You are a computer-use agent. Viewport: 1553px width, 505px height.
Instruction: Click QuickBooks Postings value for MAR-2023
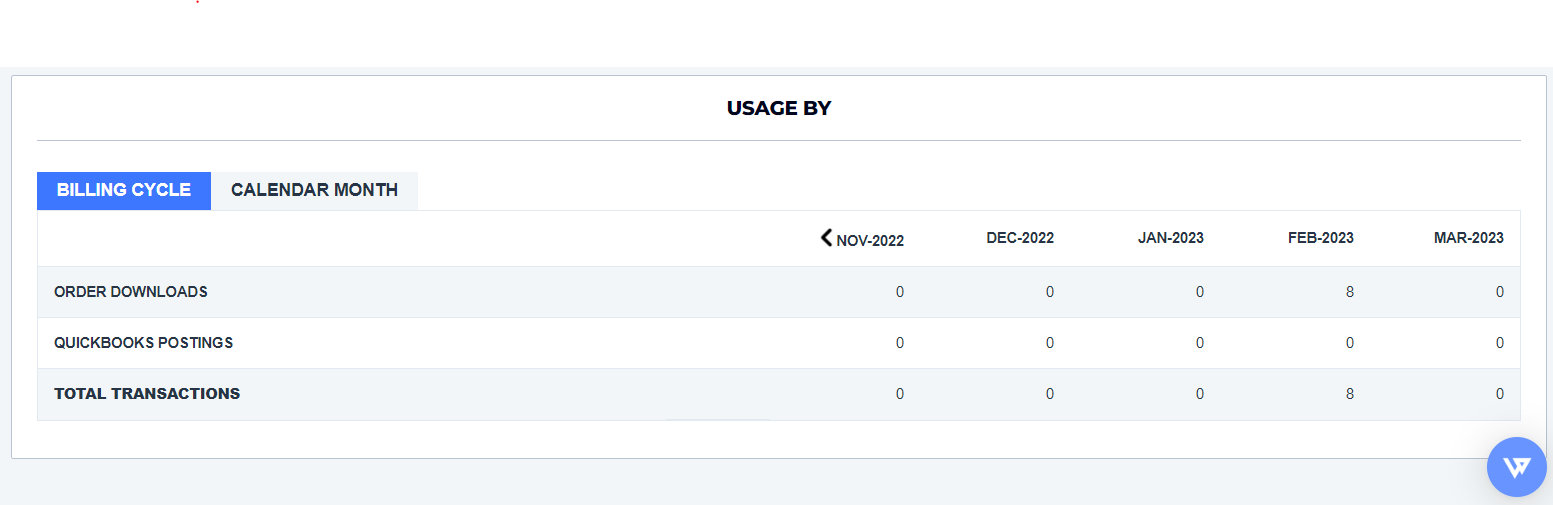[1500, 343]
